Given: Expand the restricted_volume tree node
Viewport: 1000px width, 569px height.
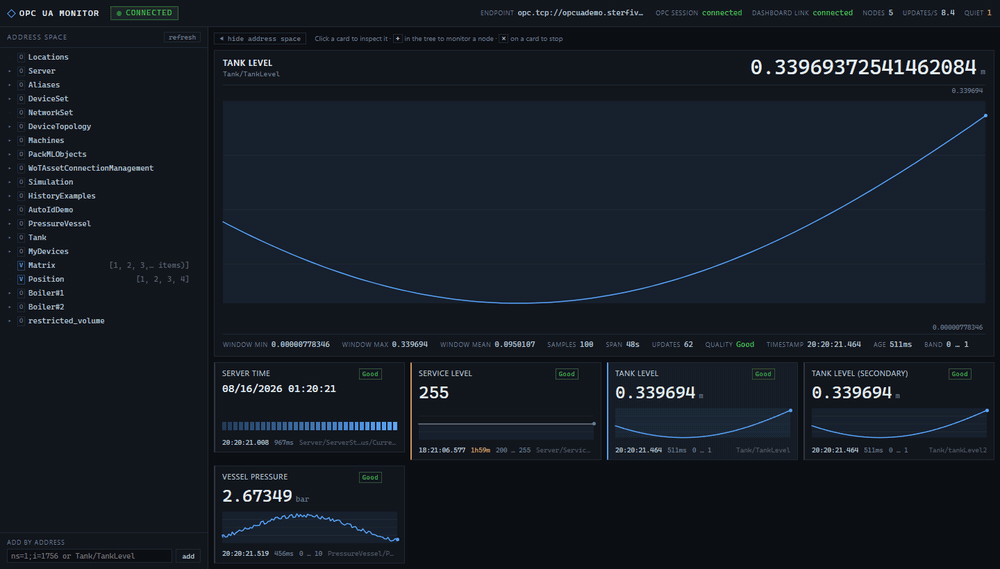Looking at the screenshot, I should coord(10,321).
